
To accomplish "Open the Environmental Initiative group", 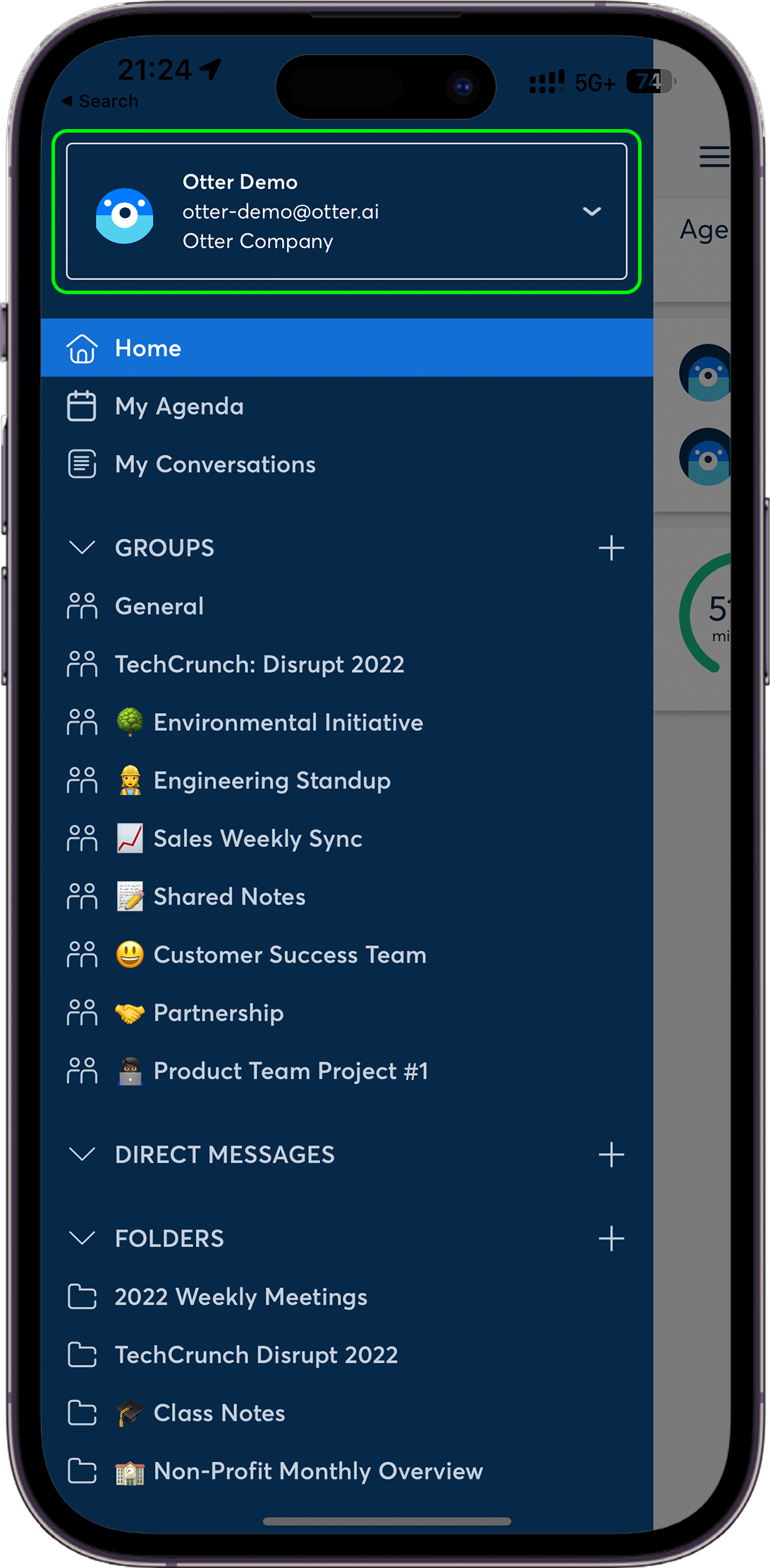I will (347, 722).
